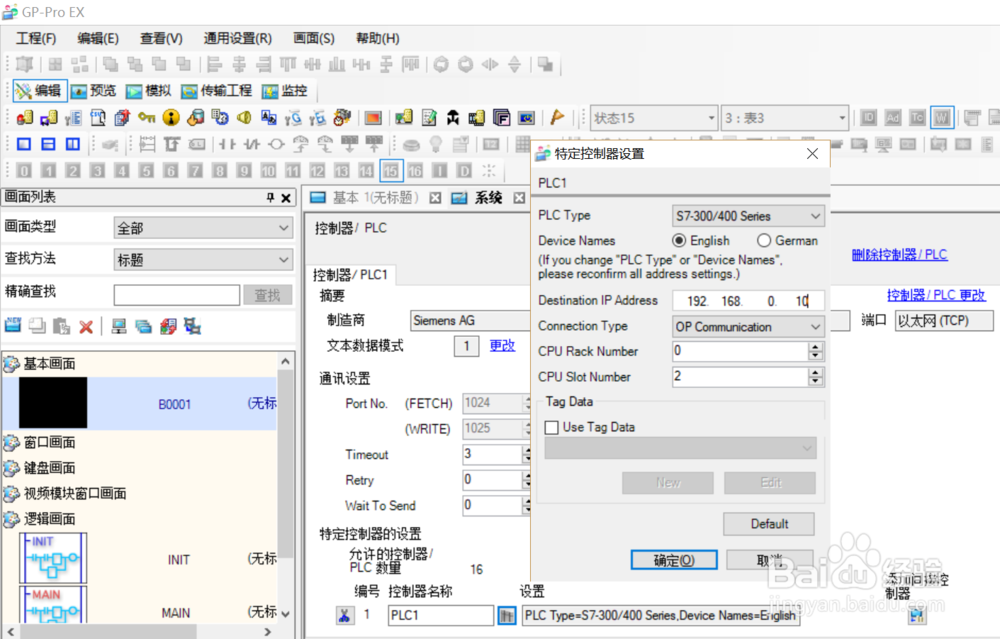Click the horizontal split window icon
1000x639 pixels.
pos(48,144)
